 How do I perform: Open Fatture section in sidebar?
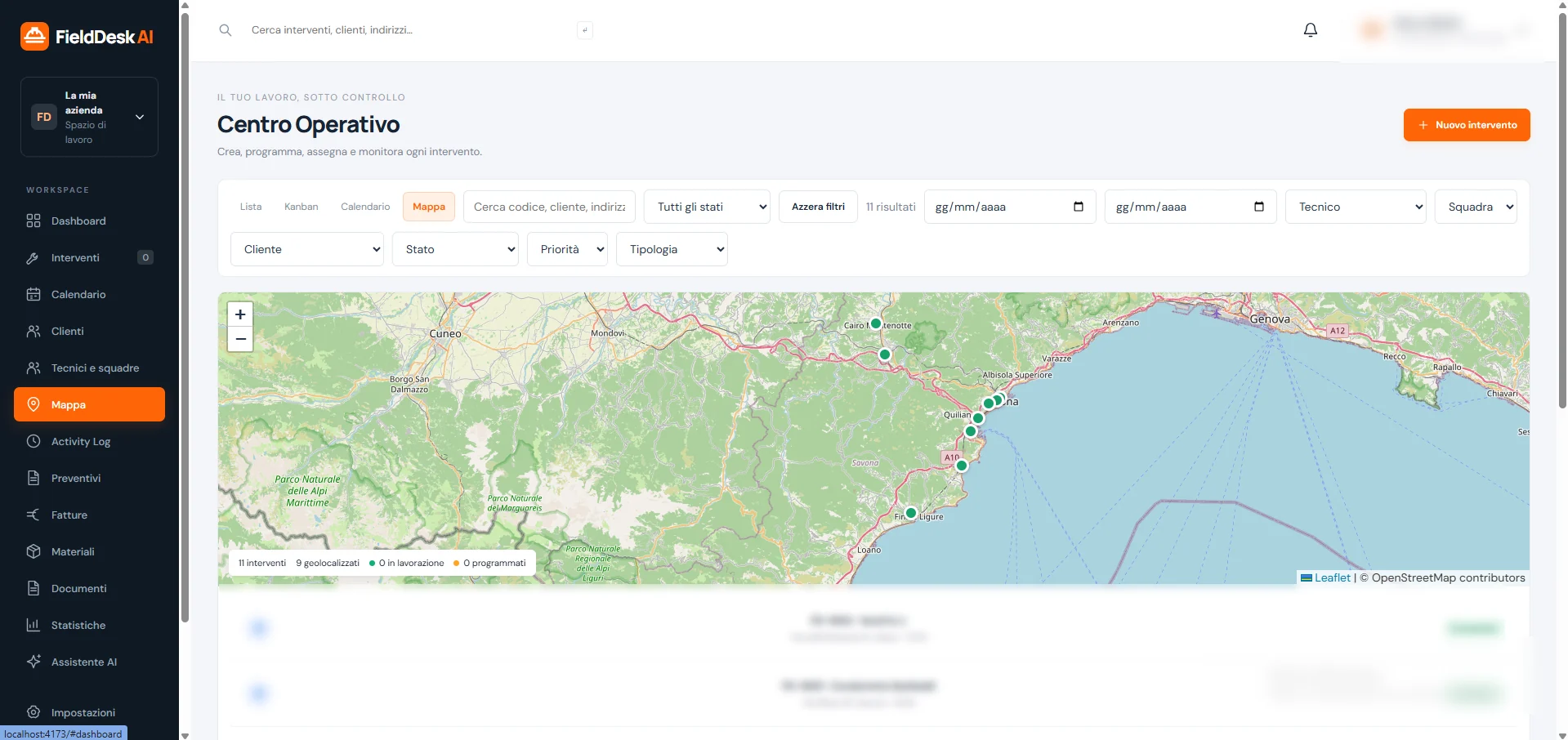(89, 515)
